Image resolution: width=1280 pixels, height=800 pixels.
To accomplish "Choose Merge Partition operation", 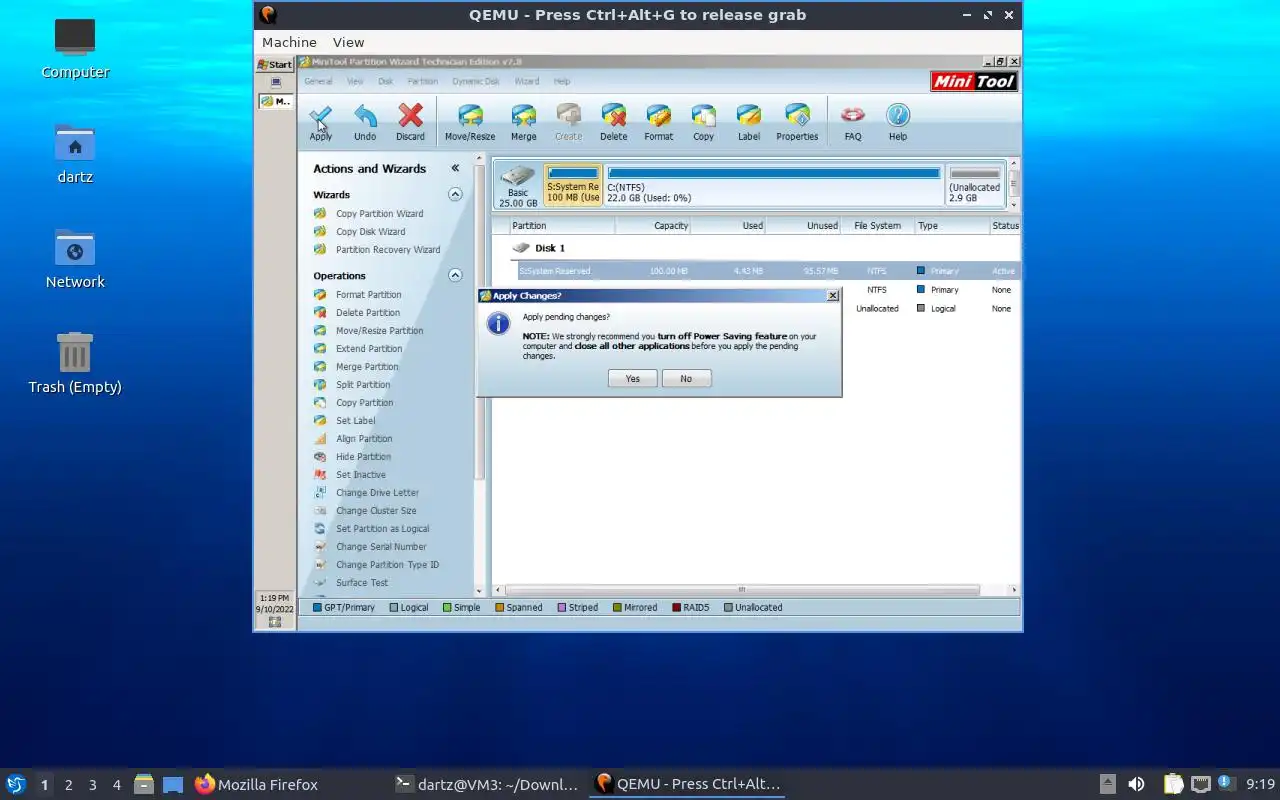I will (367, 367).
